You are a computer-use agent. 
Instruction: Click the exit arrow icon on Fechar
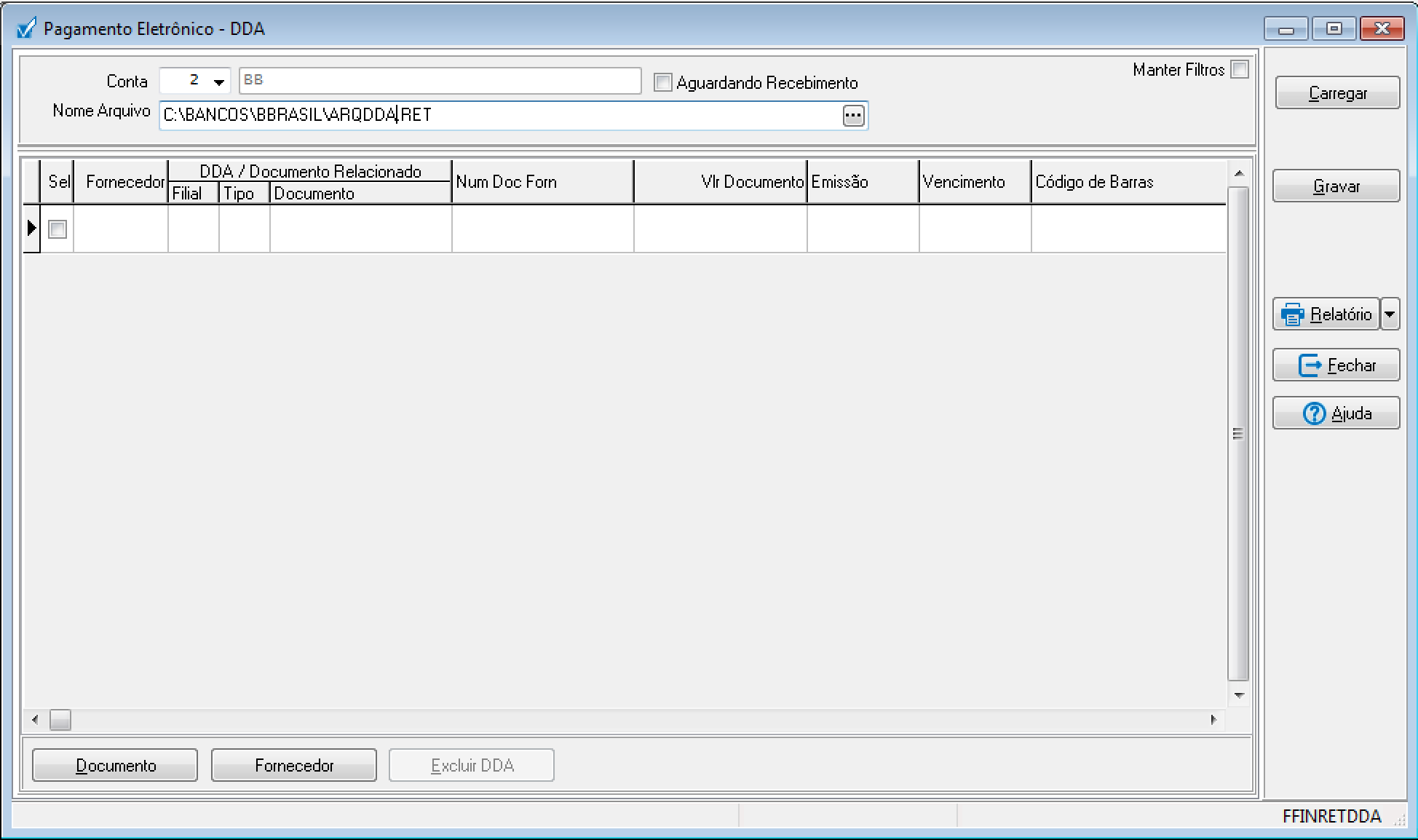click(1310, 365)
